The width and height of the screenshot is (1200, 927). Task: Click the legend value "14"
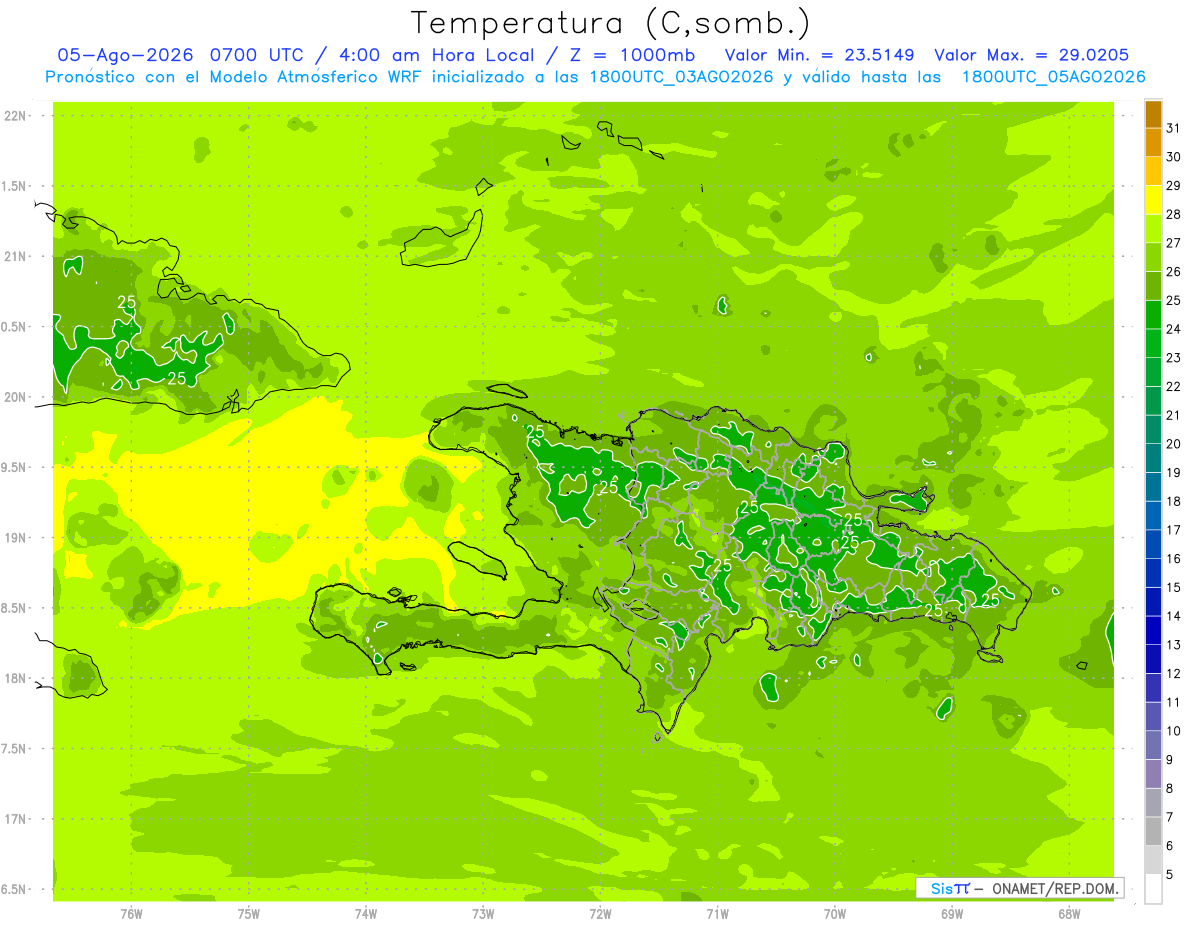point(1173,616)
